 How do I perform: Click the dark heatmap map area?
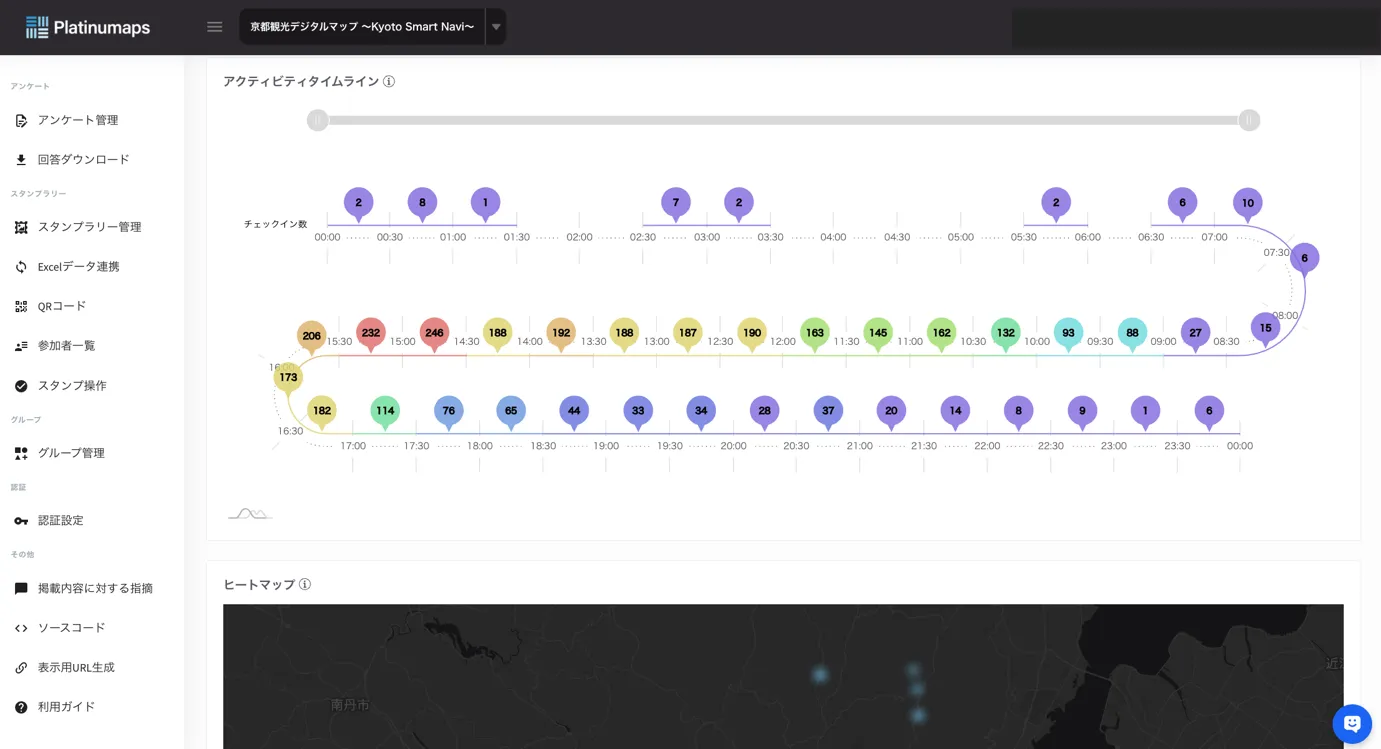pos(783,676)
